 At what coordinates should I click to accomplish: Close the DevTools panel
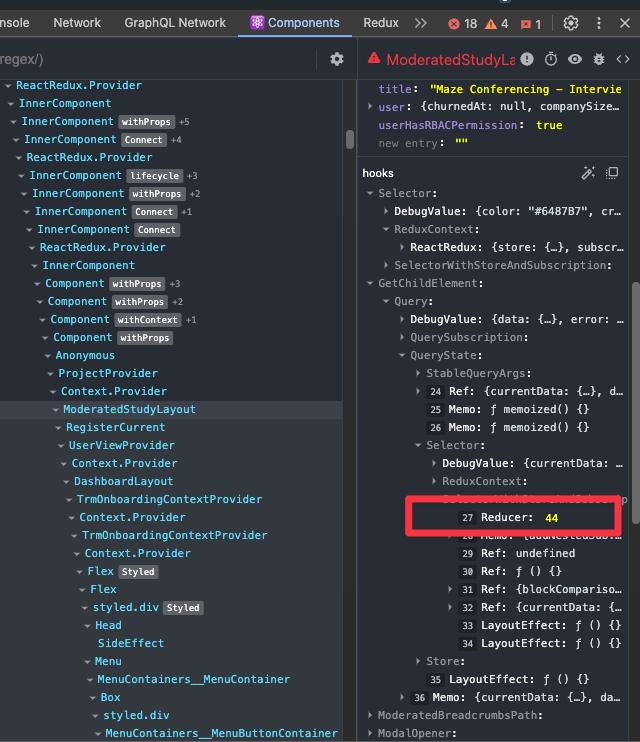pos(625,23)
